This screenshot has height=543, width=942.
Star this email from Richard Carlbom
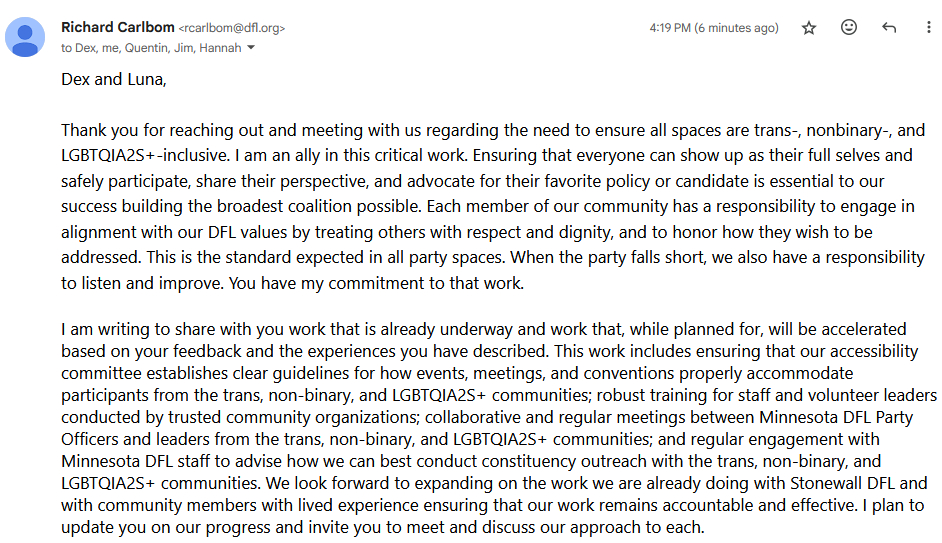click(809, 28)
